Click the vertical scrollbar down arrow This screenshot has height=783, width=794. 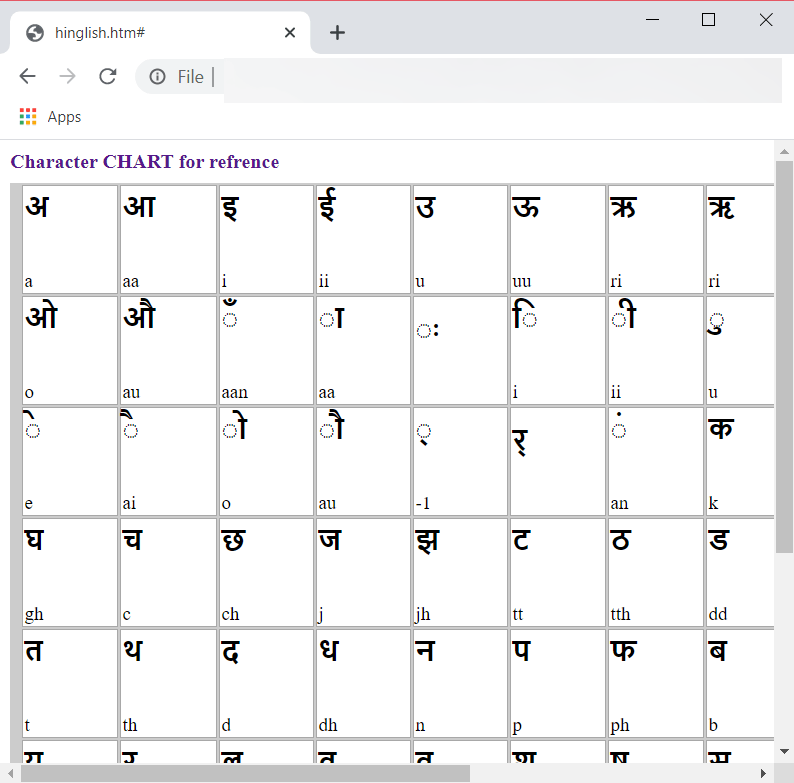pos(784,752)
